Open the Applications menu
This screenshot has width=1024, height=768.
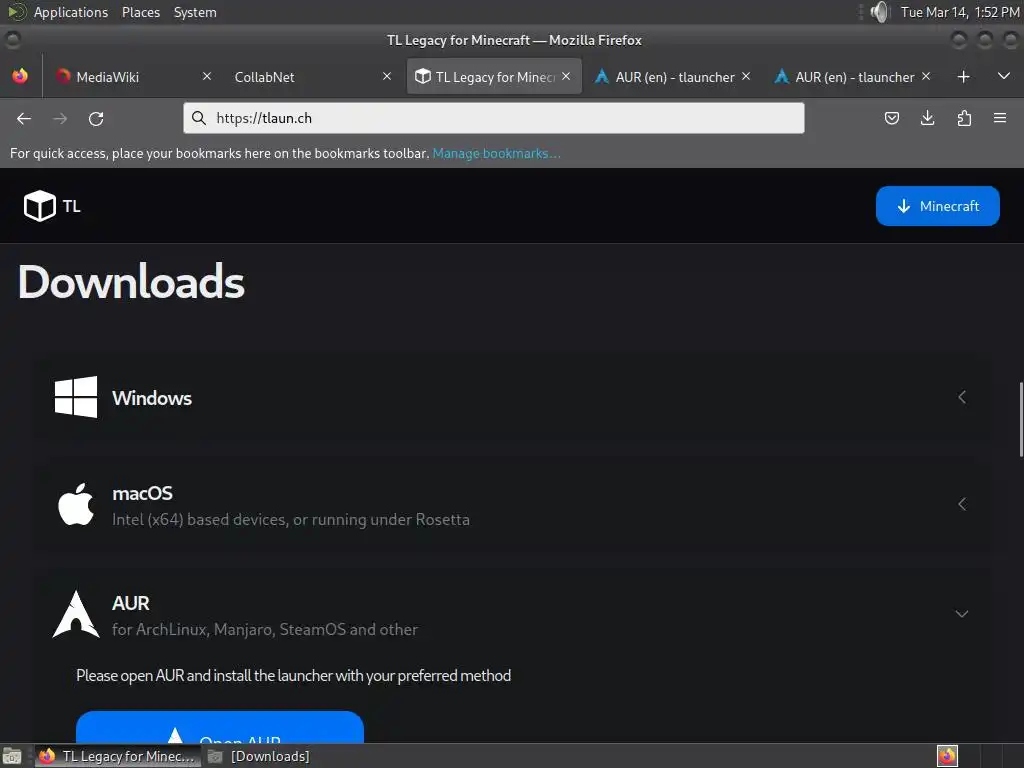click(71, 12)
